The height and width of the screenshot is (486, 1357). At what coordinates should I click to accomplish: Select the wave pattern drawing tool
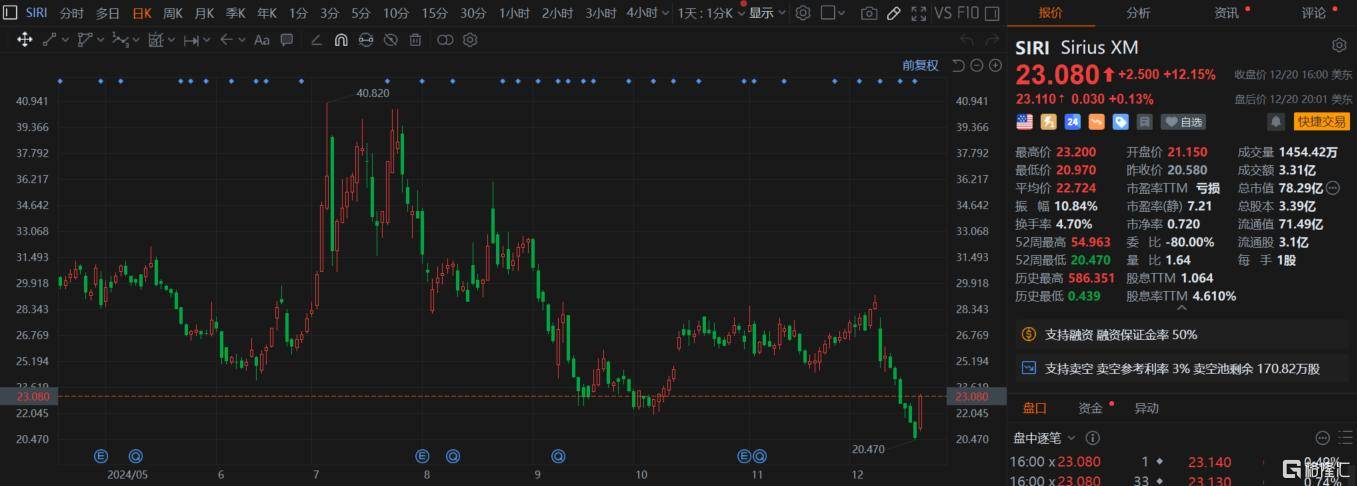pyautogui.click(x=120, y=40)
